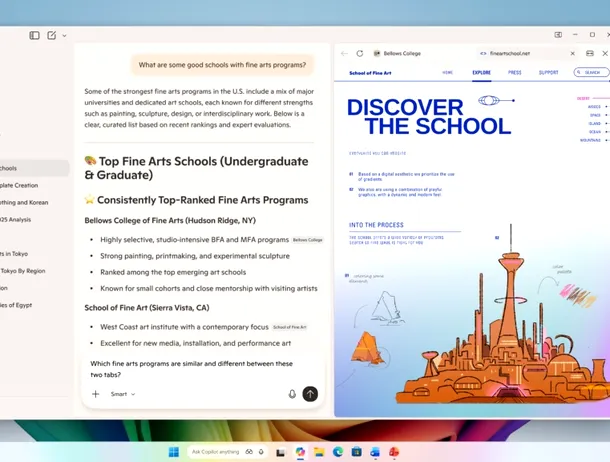This screenshot has height=462, width=610.
Task: Open the Smart mode dropdown
Action: (123, 394)
